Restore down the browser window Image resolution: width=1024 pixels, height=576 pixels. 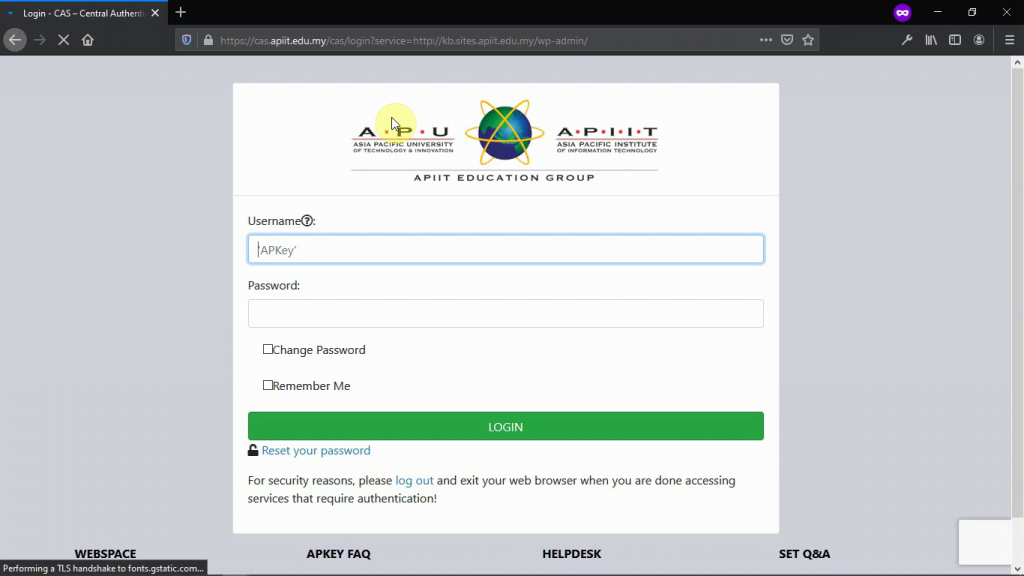coord(972,12)
